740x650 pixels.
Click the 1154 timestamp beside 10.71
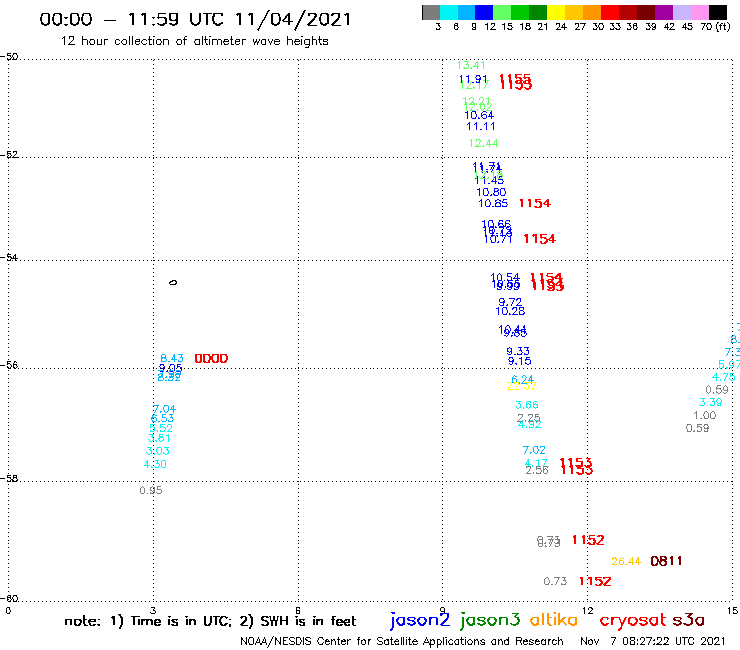coord(539,239)
